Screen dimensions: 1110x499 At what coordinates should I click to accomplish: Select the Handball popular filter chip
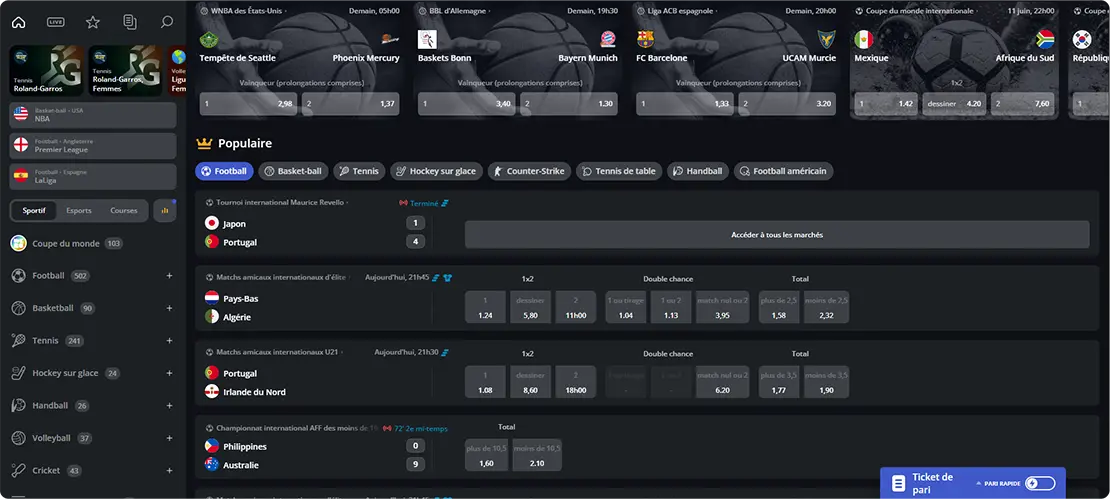pyautogui.click(x=698, y=171)
